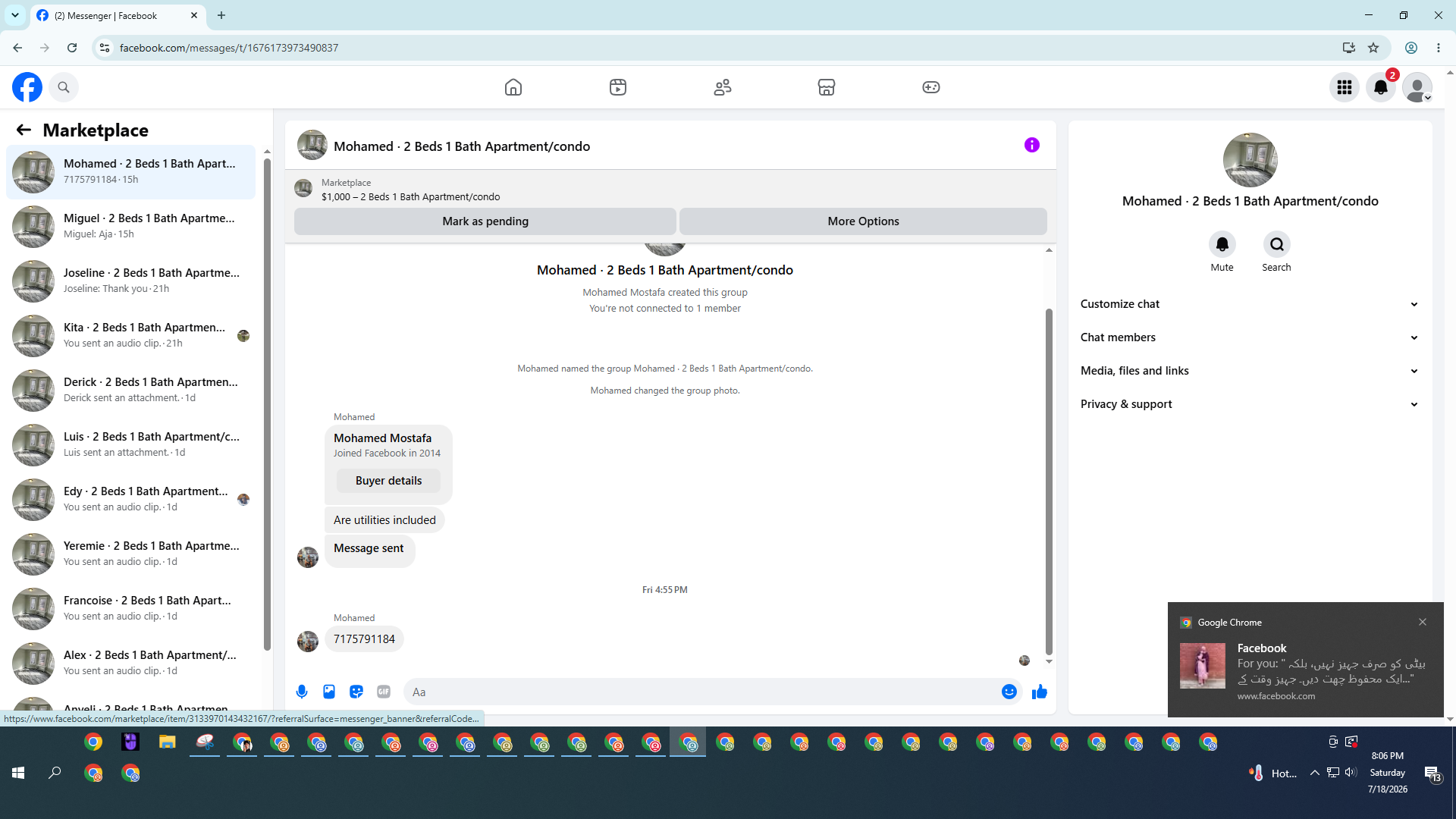
Task: Open Joseline's Thank you conversation
Action: pyautogui.click(x=131, y=281)
